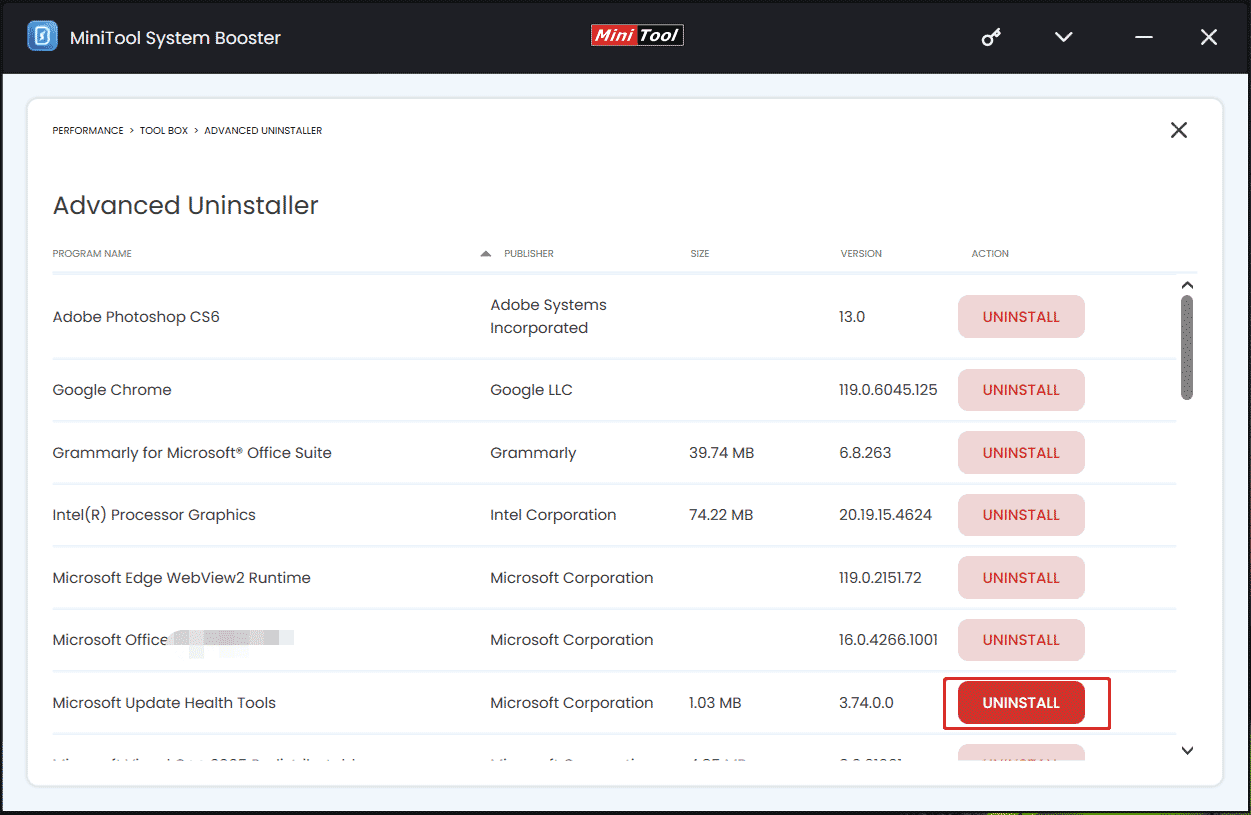
Task: Select Intel(R) Processor Graphics name
Action: [x=154, y=515]
